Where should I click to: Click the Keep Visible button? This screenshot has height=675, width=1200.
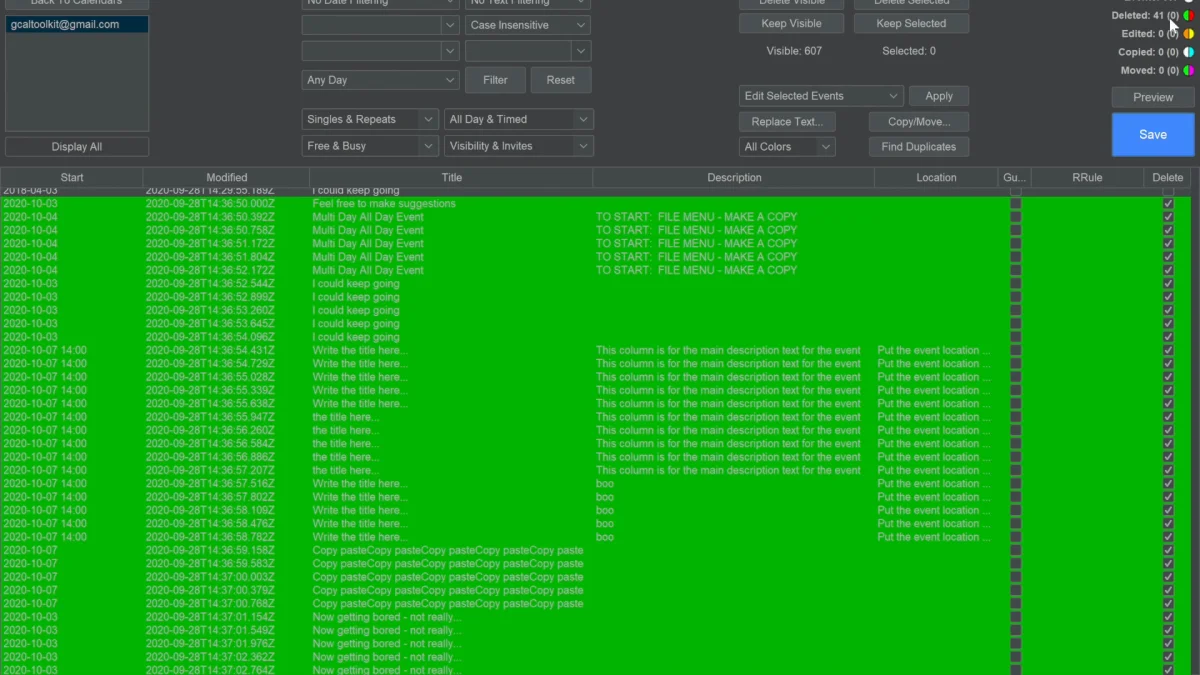pos(792,23)
